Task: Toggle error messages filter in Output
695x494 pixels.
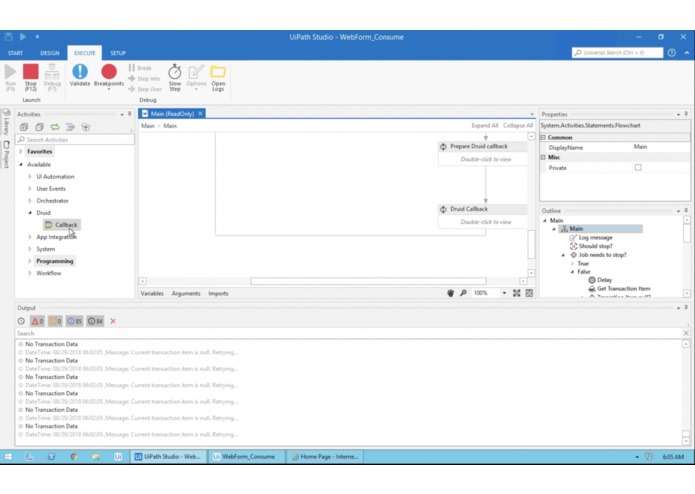Action: pos(37,321)
